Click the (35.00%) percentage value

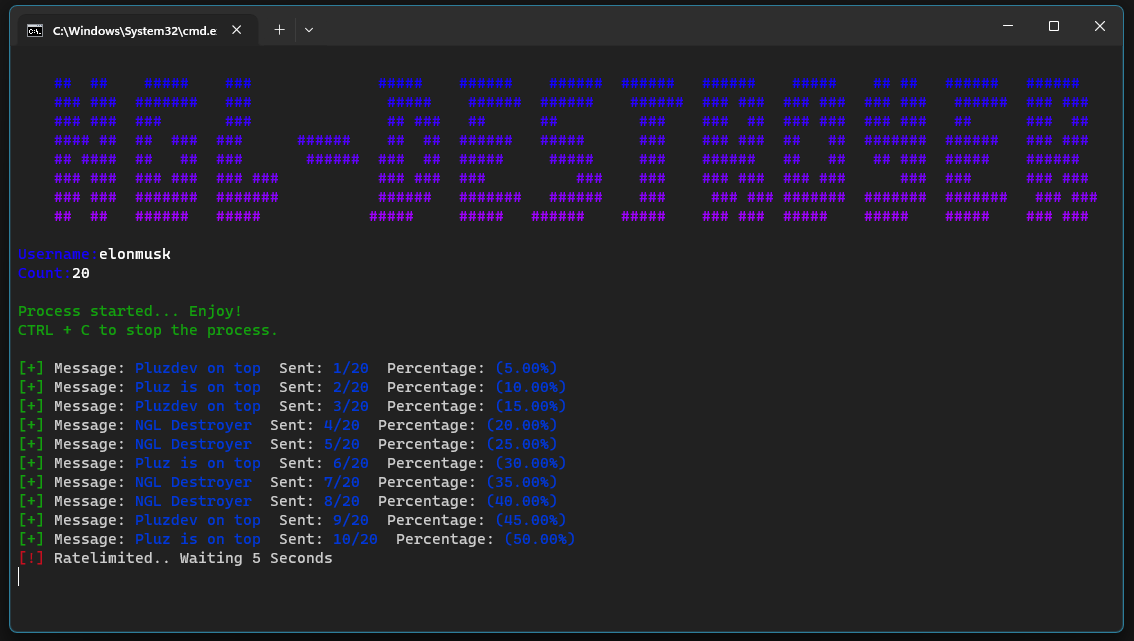pyautogui.click(x=522, y=482)
